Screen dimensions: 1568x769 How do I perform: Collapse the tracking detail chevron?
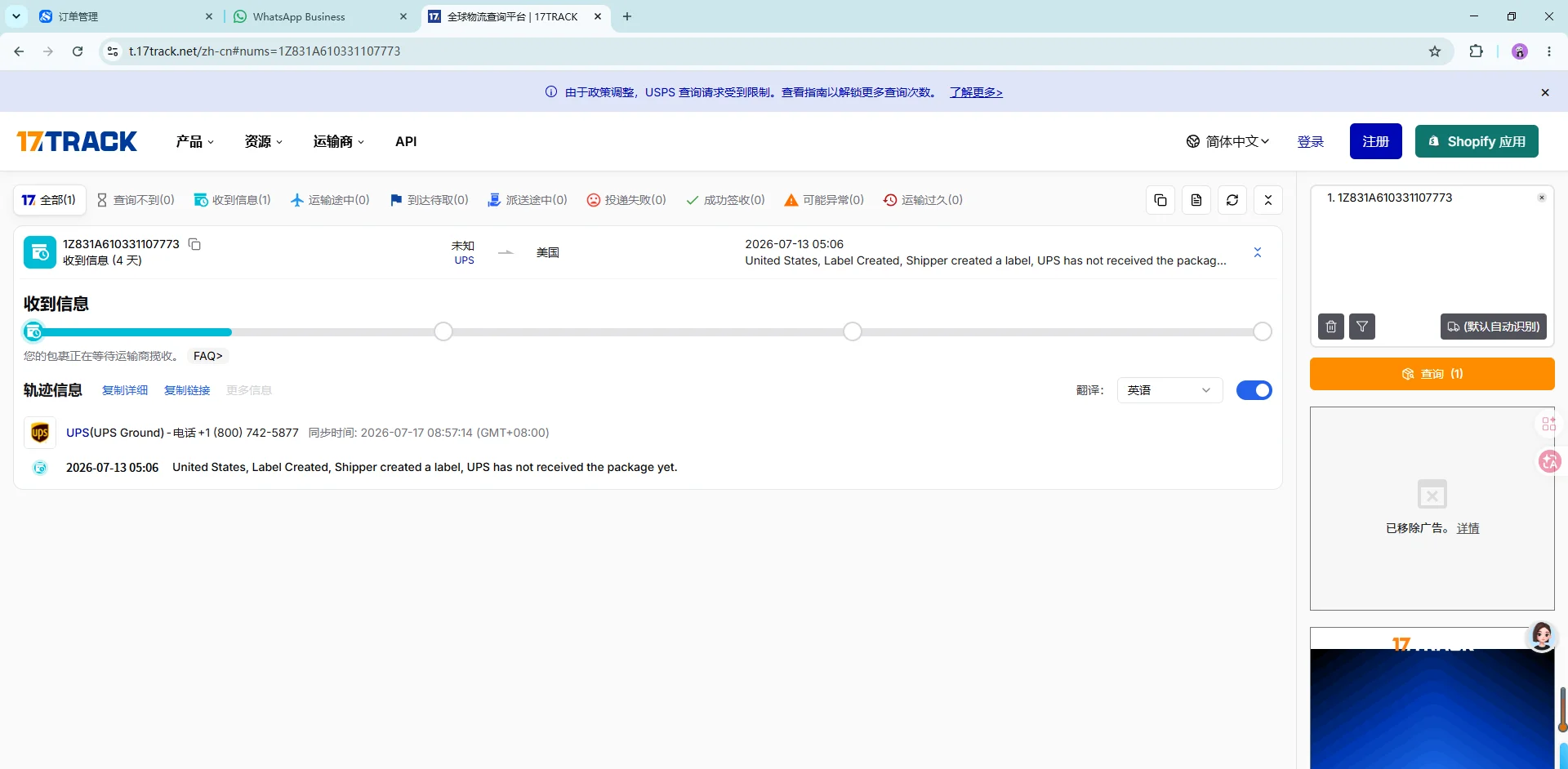click(1258, 252)
